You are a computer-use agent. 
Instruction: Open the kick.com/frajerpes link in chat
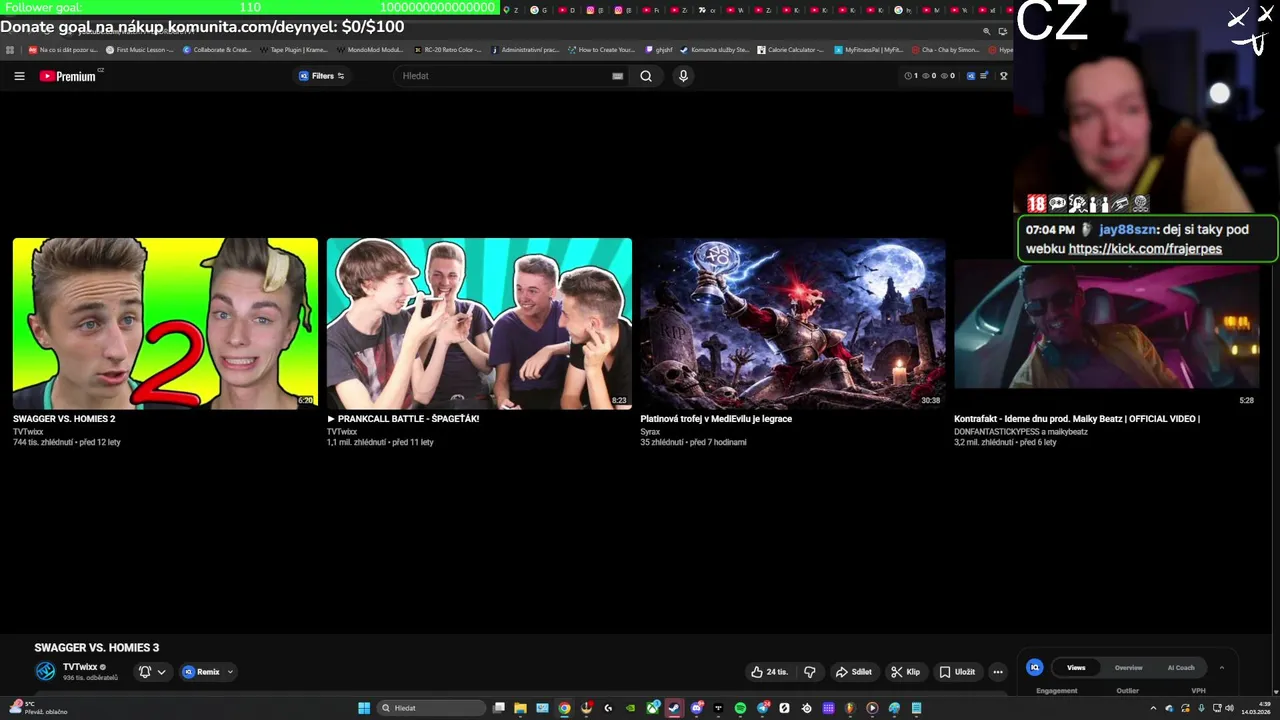tap(1145, 249)
